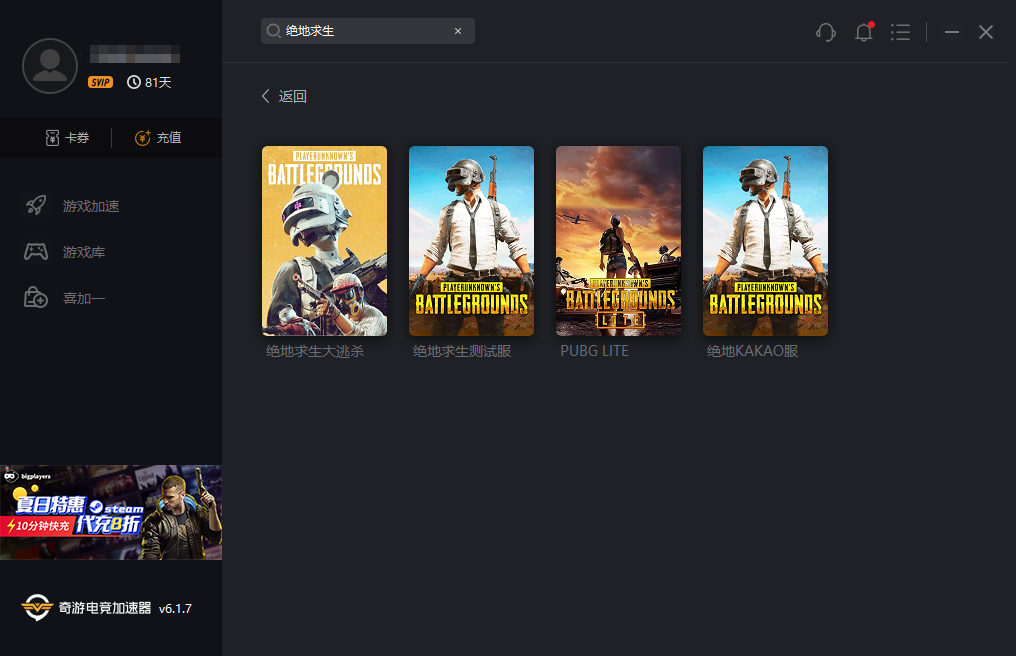
Task: Check the 81天 remaining time clock
Action: coord(133,82)
